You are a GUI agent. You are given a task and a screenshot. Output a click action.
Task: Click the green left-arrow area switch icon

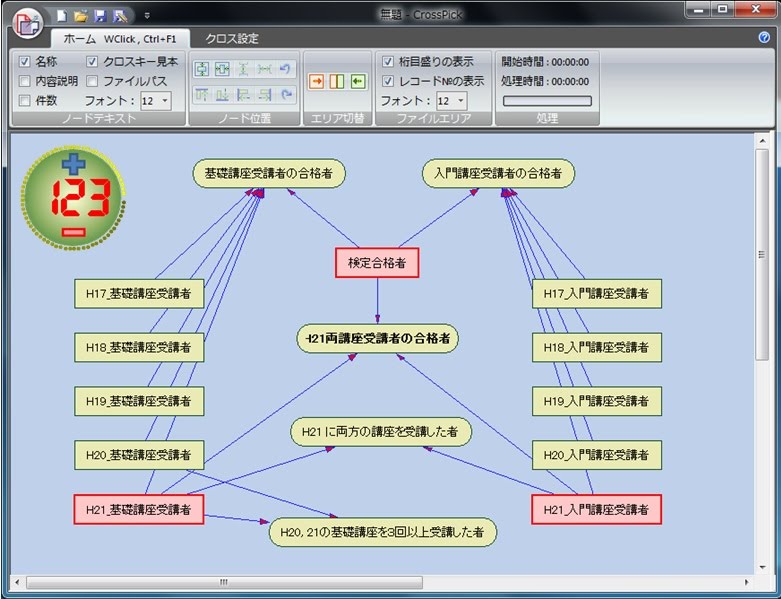(357, 81)
